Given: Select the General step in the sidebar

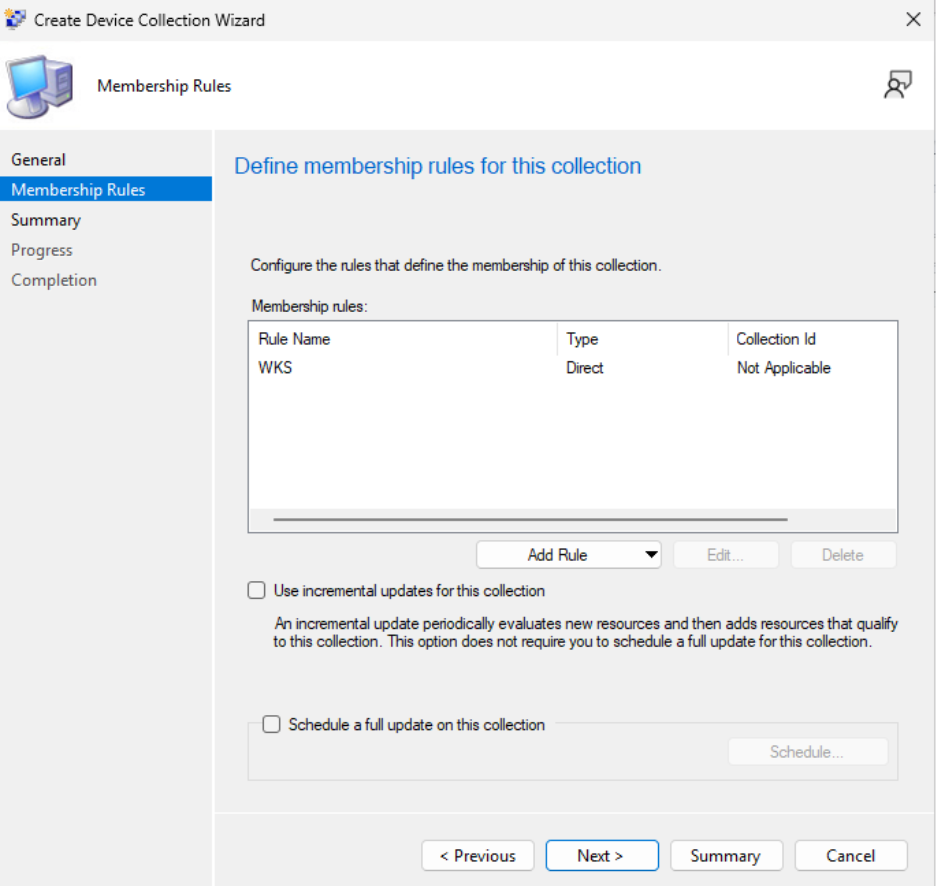Looking at the screenshot, I should pyautogui.click(x=40, y=159).
